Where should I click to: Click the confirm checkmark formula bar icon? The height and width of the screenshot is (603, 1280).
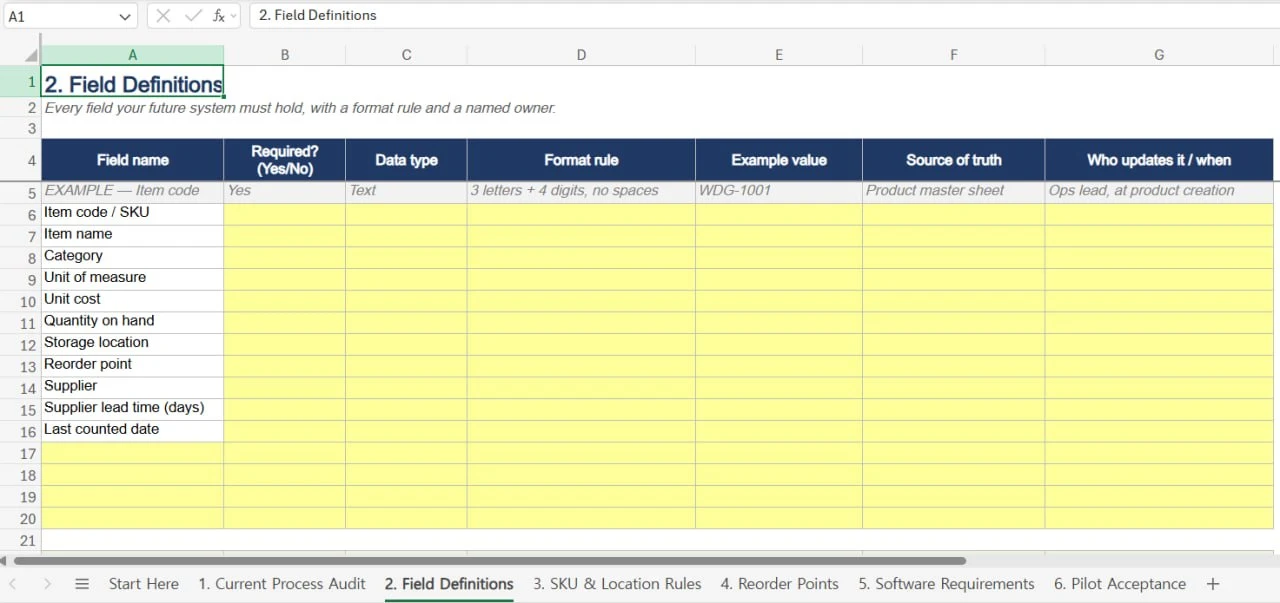(193, 16)
